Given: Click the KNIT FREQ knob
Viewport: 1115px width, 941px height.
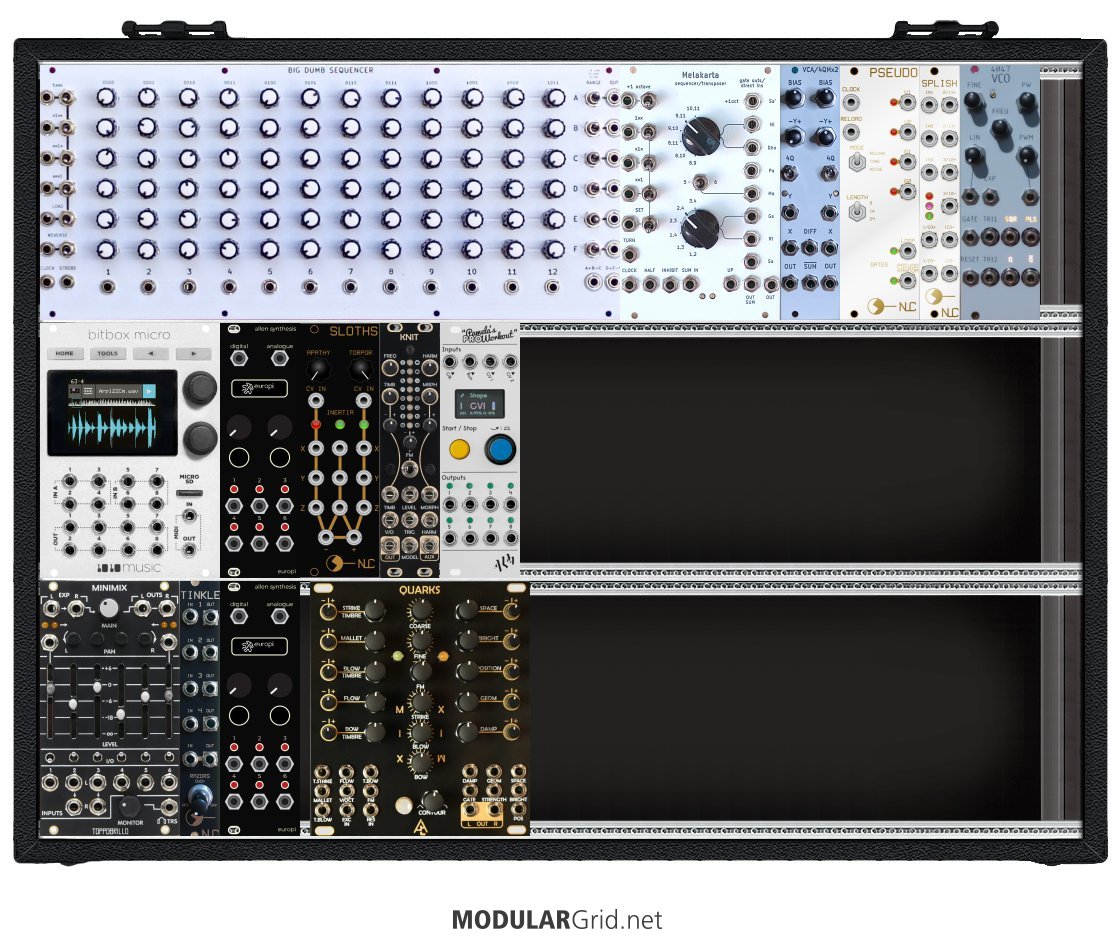Looking at the screenshot, I should click(390, 368).
